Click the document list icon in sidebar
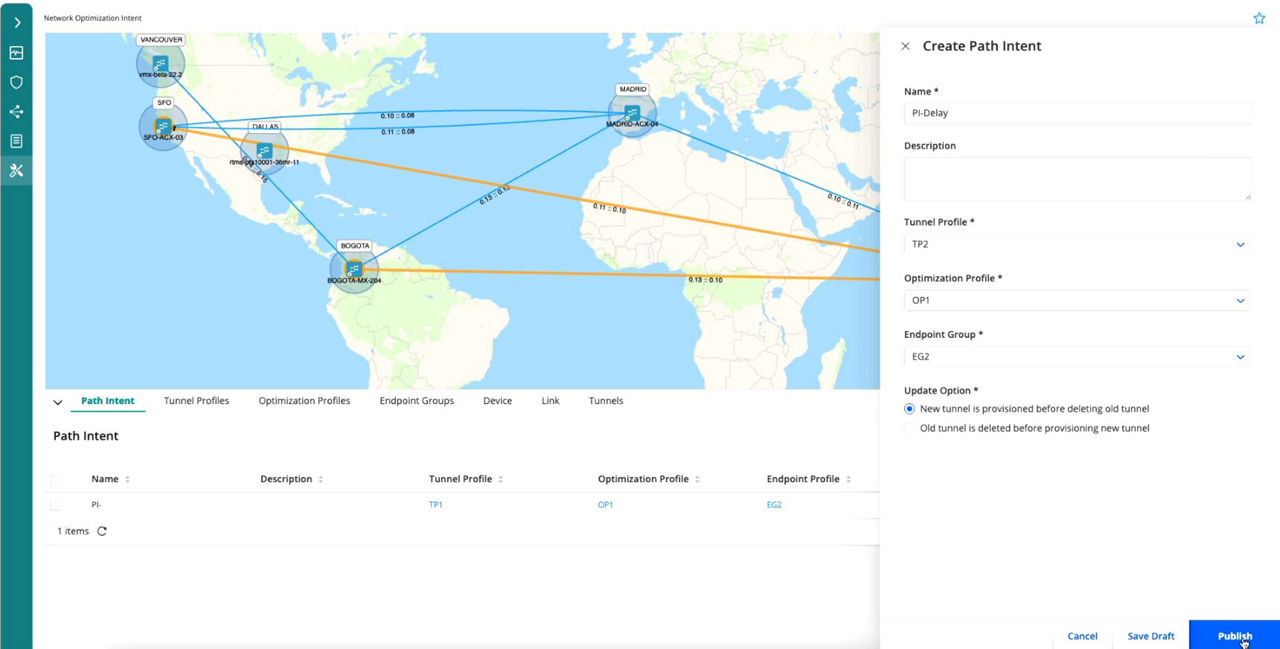1280x649 pixels. pyautogui.click(x=16, y=140)
